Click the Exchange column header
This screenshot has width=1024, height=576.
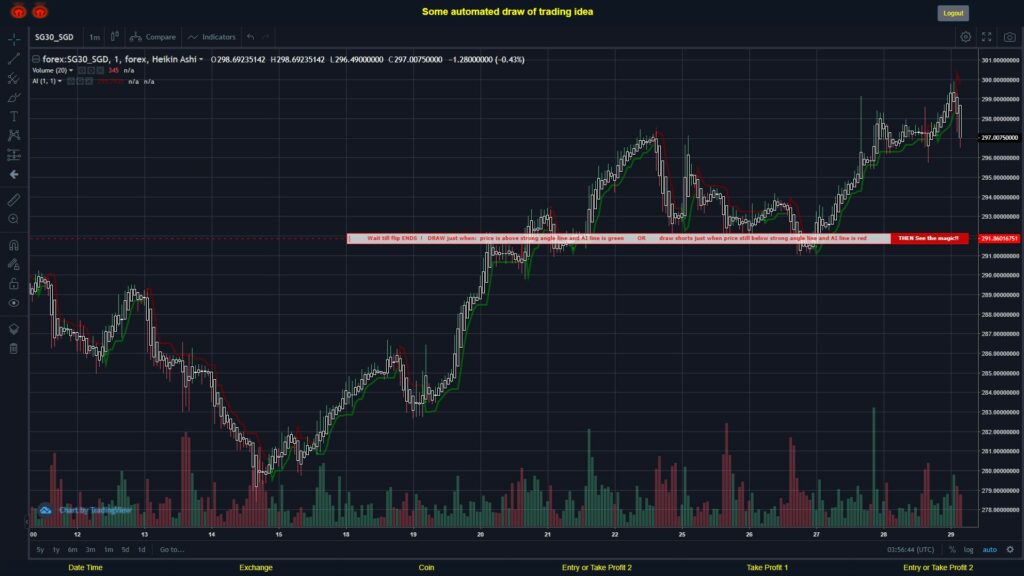255,568
